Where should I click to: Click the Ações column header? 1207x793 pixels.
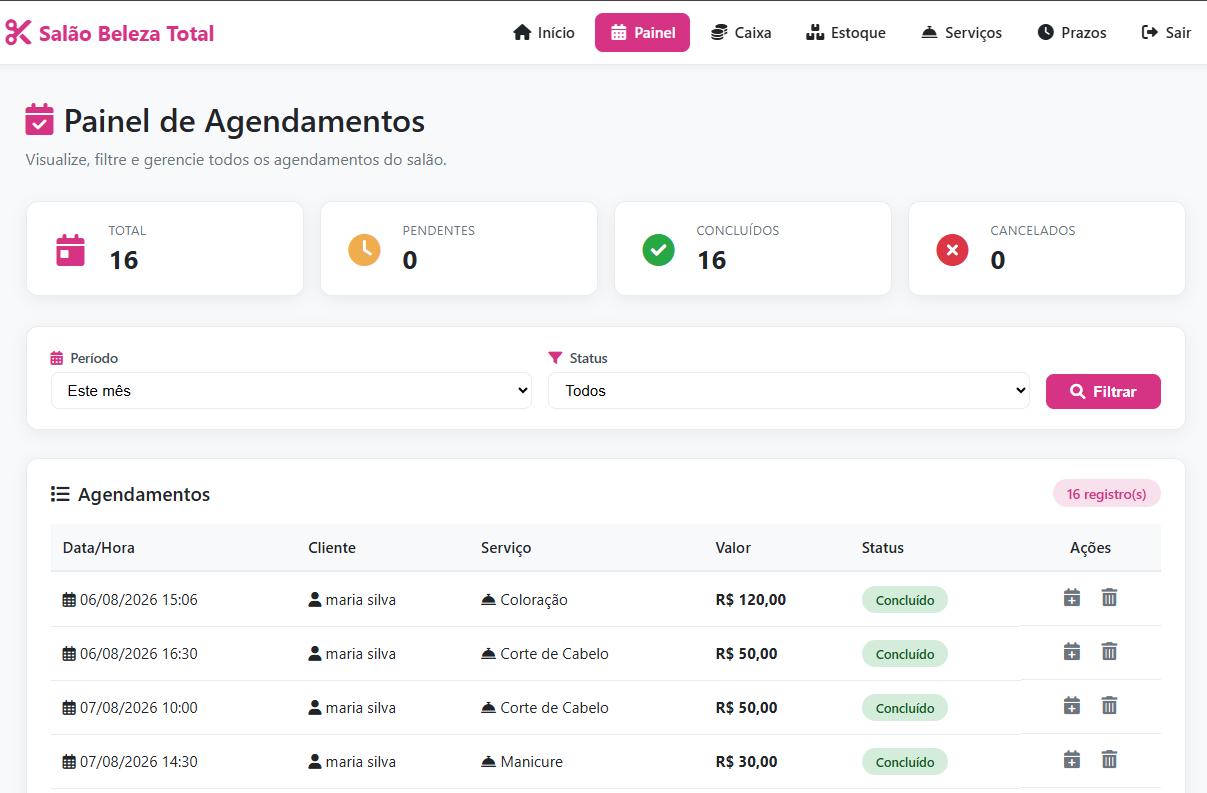click(1090, 548)
